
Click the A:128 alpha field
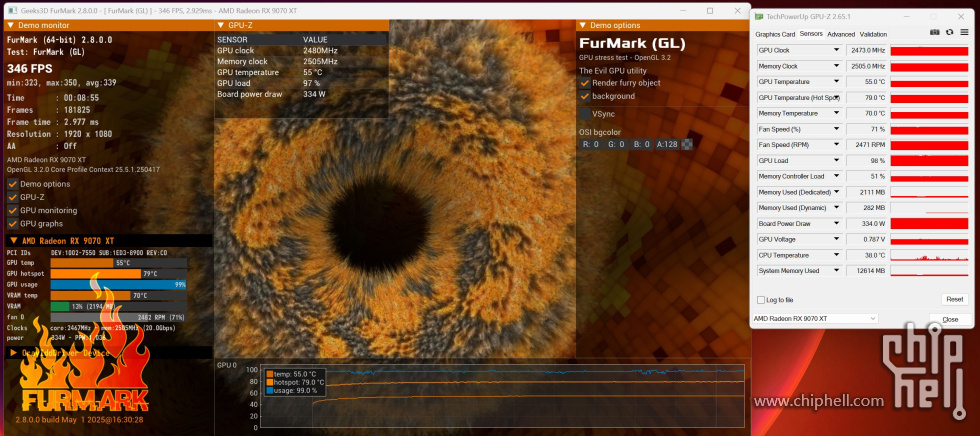coord(668,144)
